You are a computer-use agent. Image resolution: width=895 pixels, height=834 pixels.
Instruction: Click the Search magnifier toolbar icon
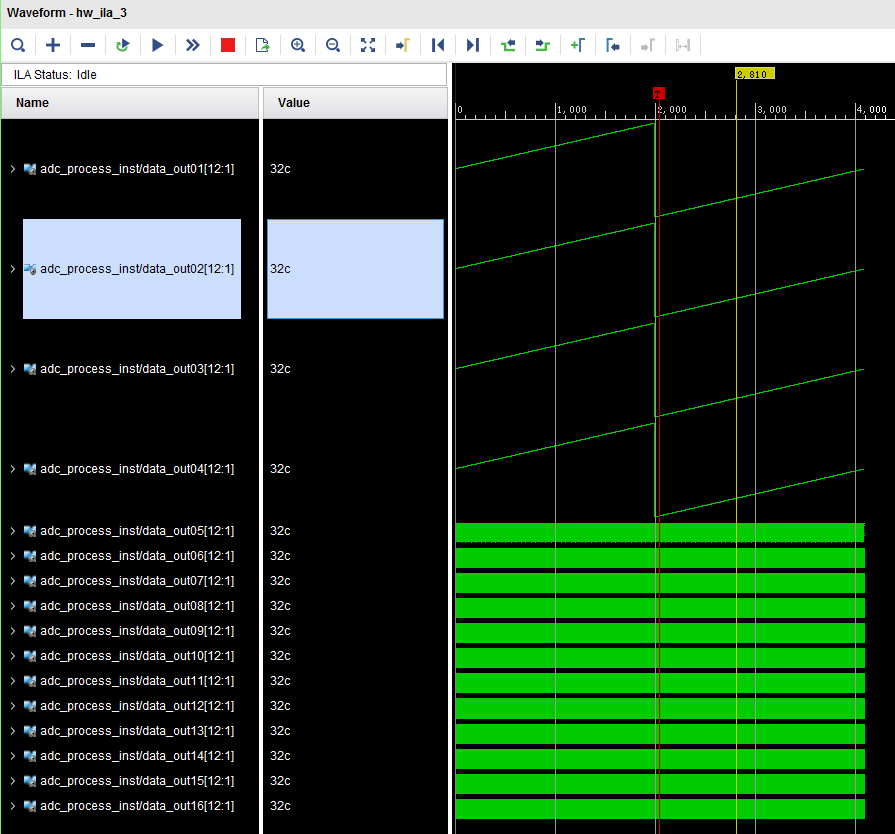[18, 45]
